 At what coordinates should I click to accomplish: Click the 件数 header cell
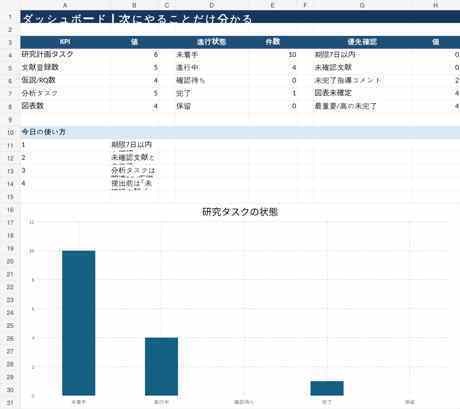pos(273,42)
